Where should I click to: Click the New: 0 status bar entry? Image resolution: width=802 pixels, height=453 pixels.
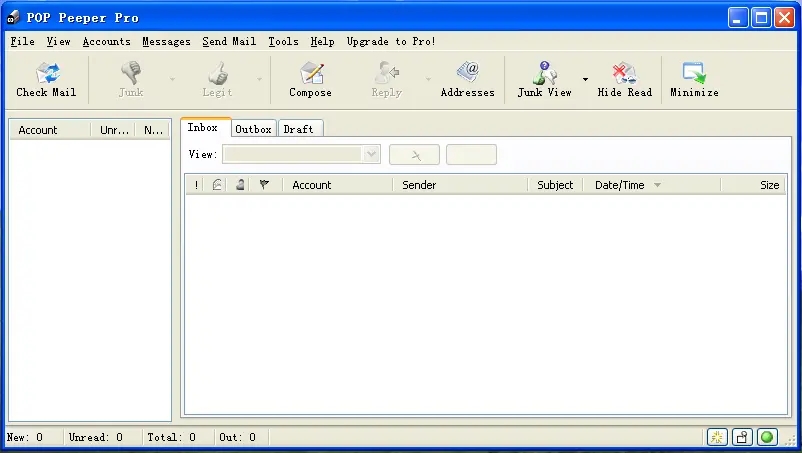[x=25, y=437]
